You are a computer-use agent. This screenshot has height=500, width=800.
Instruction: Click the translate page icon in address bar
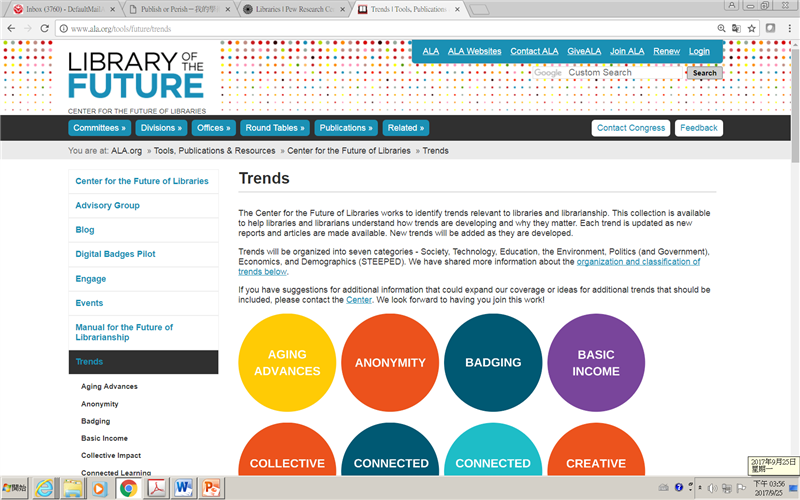(737, 28)
